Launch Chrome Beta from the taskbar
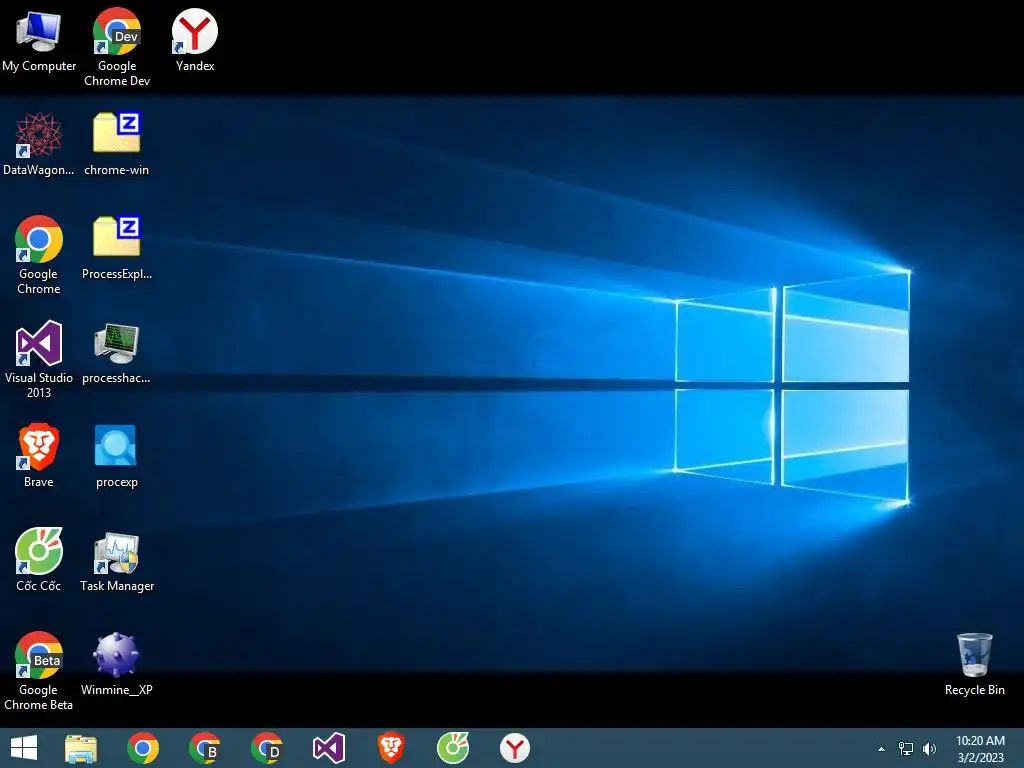1024x768 pixels. (204, 748)
